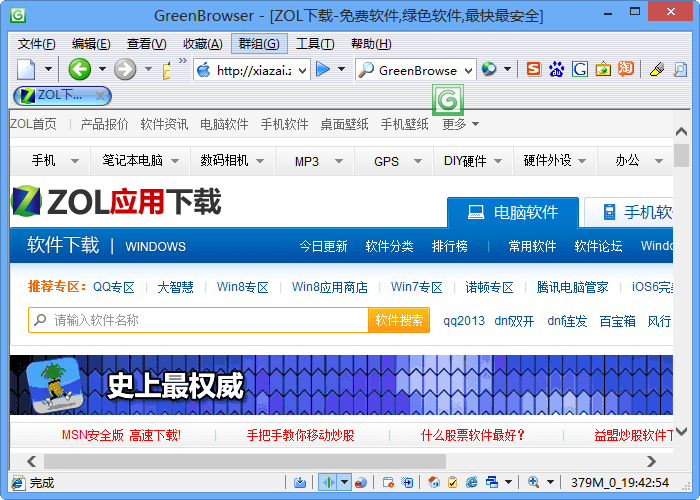
Task: Open the 编辑(E) menu
Action: point(91,44)
